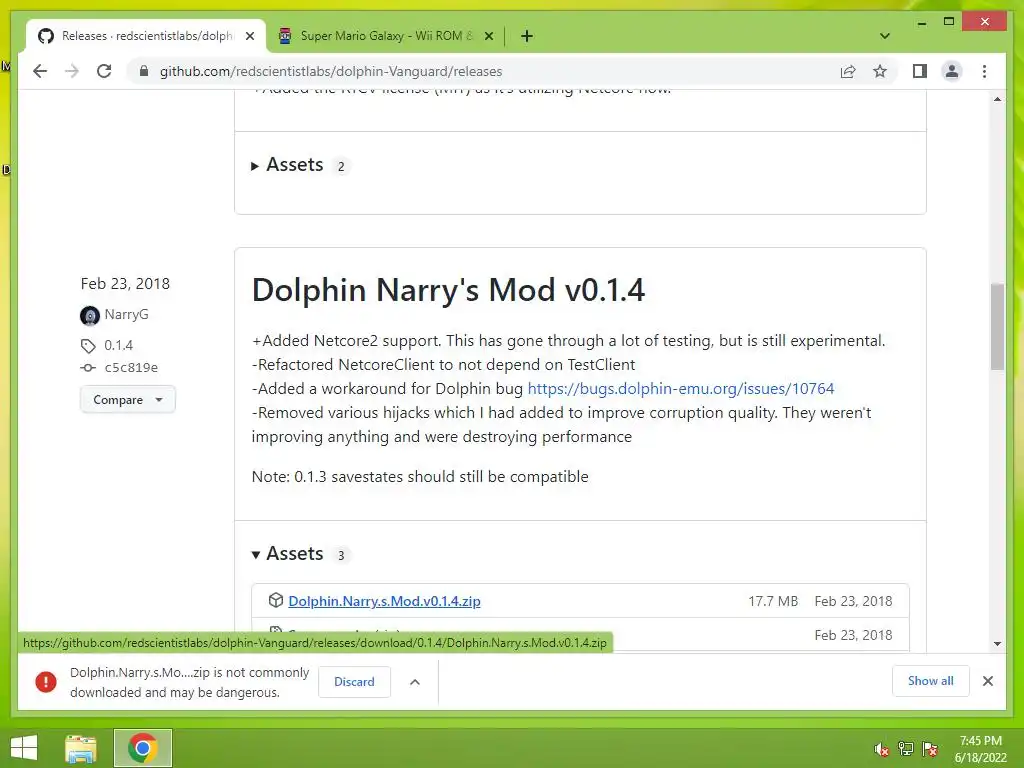Share this page from address bar
1024x768 pixels.
point(848,71)
